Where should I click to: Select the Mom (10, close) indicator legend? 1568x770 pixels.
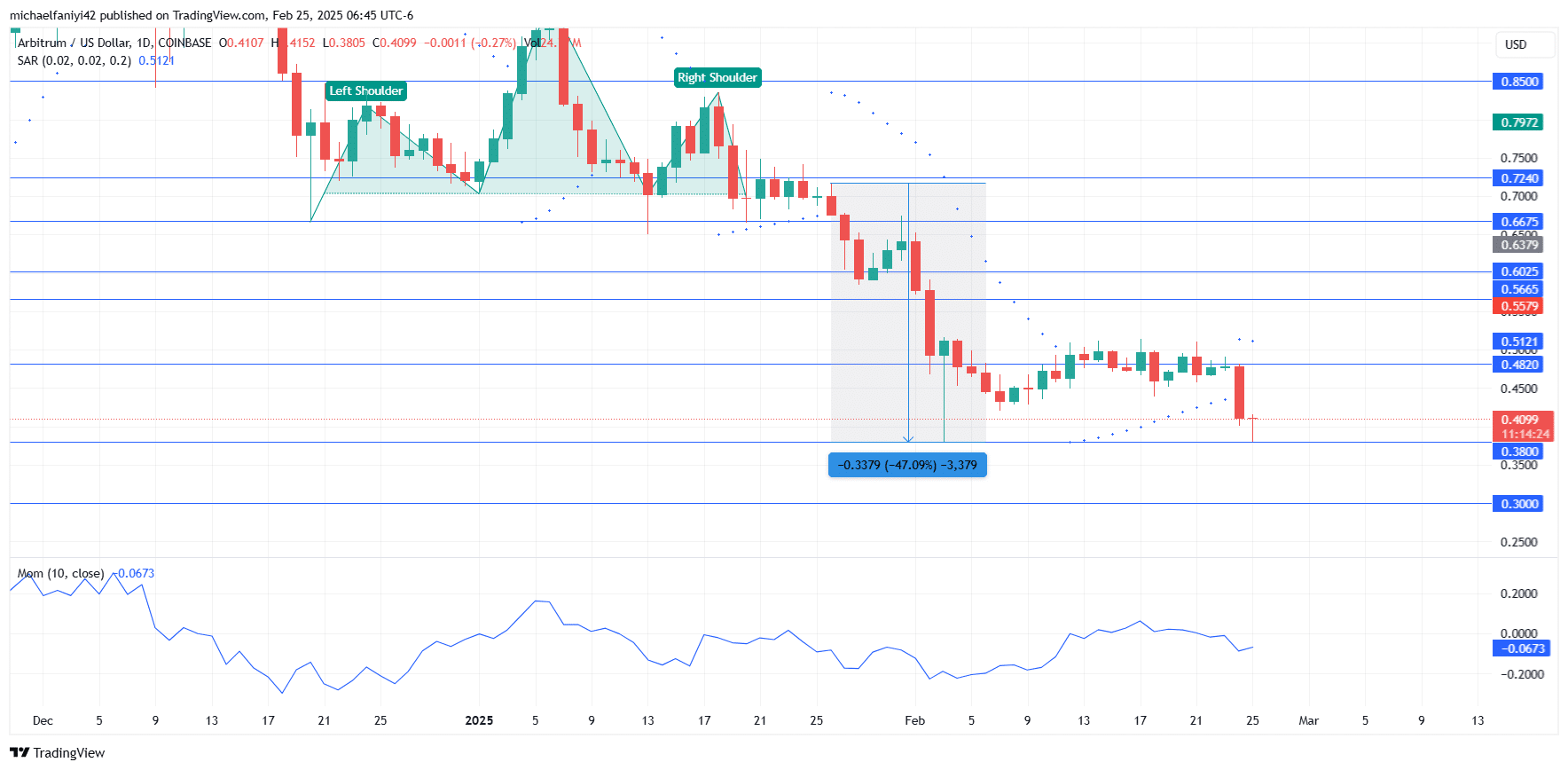(x=60, y=573)
